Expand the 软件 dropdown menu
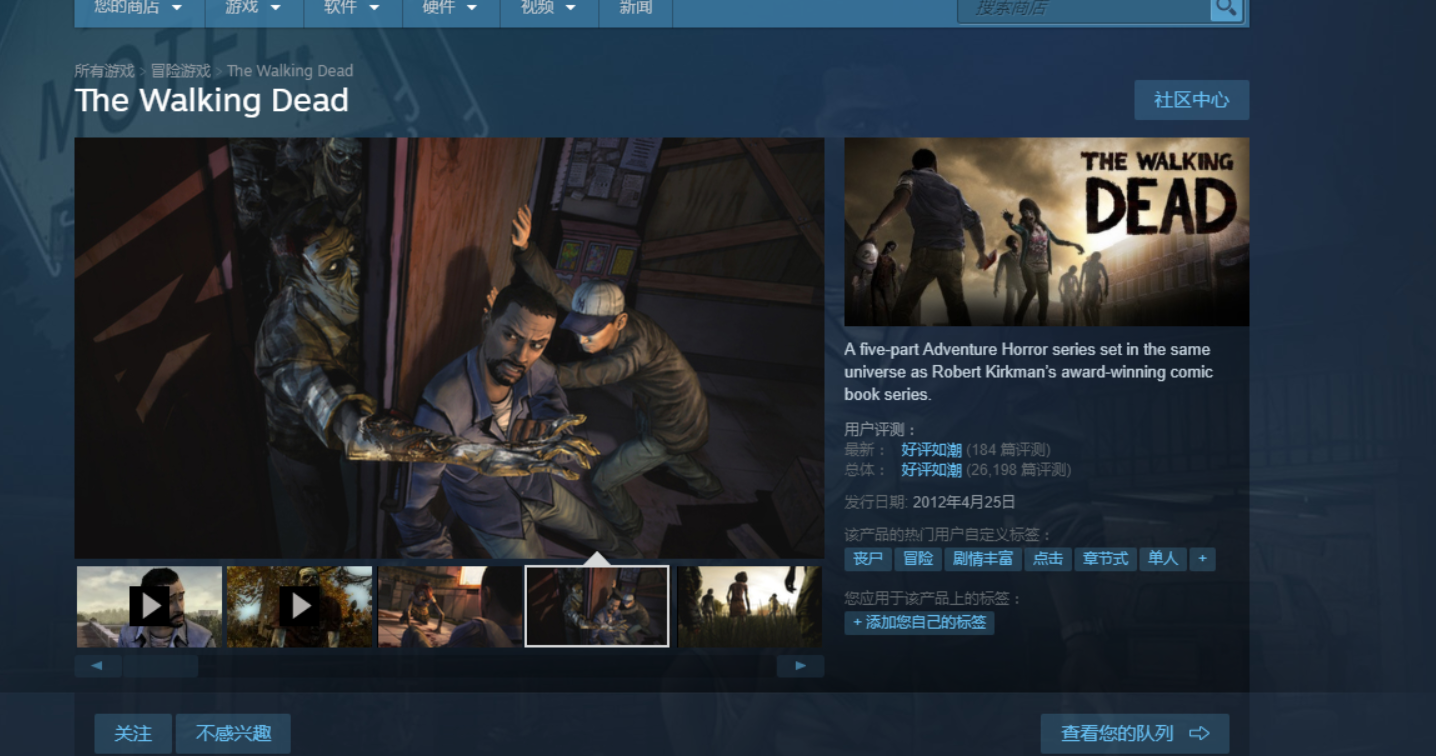 (x=352, y=8)
